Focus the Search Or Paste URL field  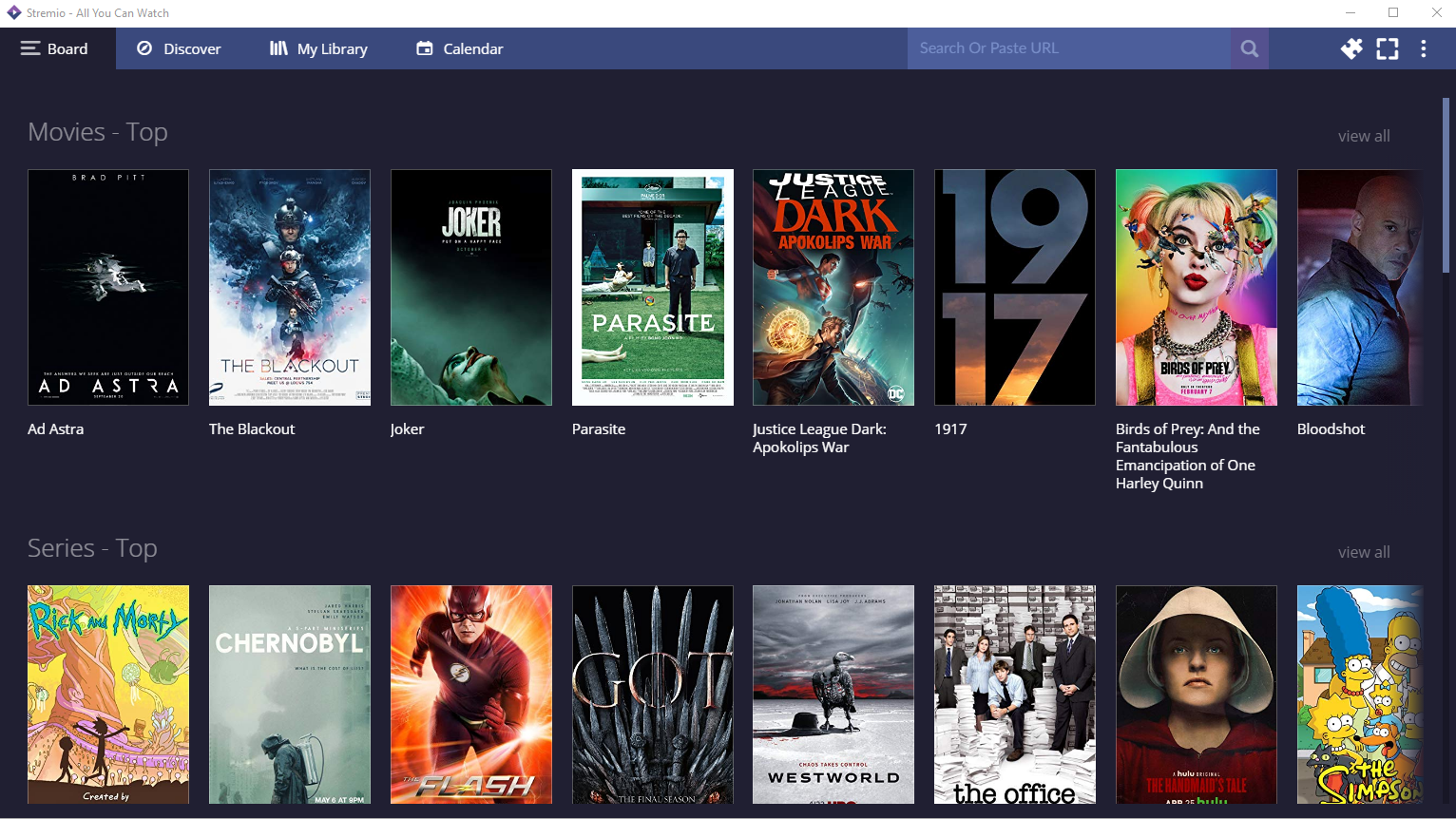tap(1069, 48)
